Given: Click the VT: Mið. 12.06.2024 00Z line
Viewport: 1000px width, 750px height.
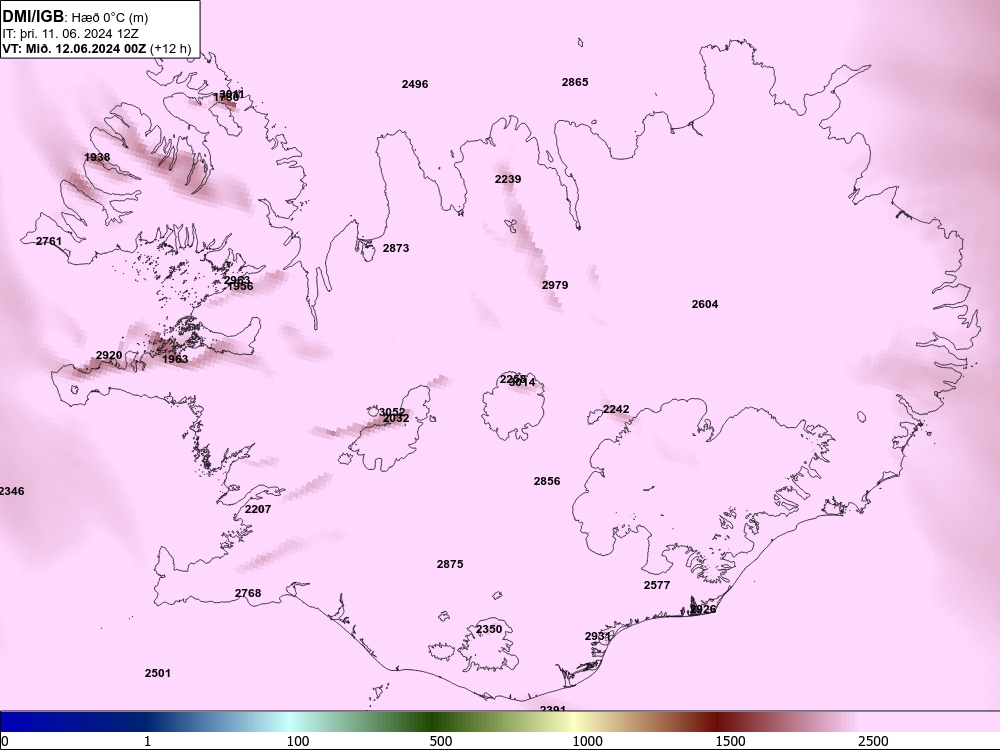Looking at the screenshot, I should pyautogui.click(x=74, y=48).
